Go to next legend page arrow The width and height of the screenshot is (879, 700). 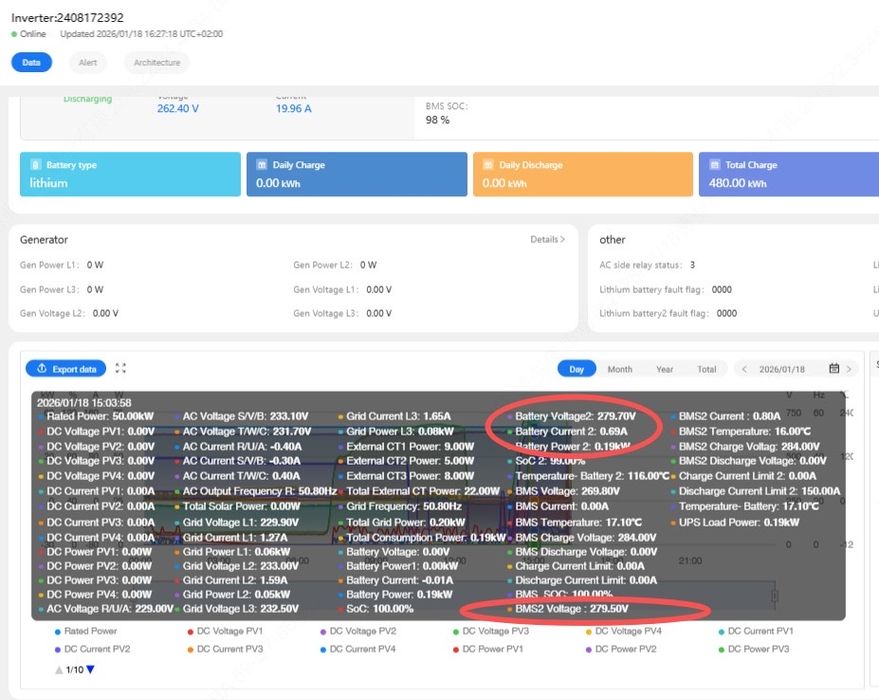pyautogui.click(x=91, y=670)
